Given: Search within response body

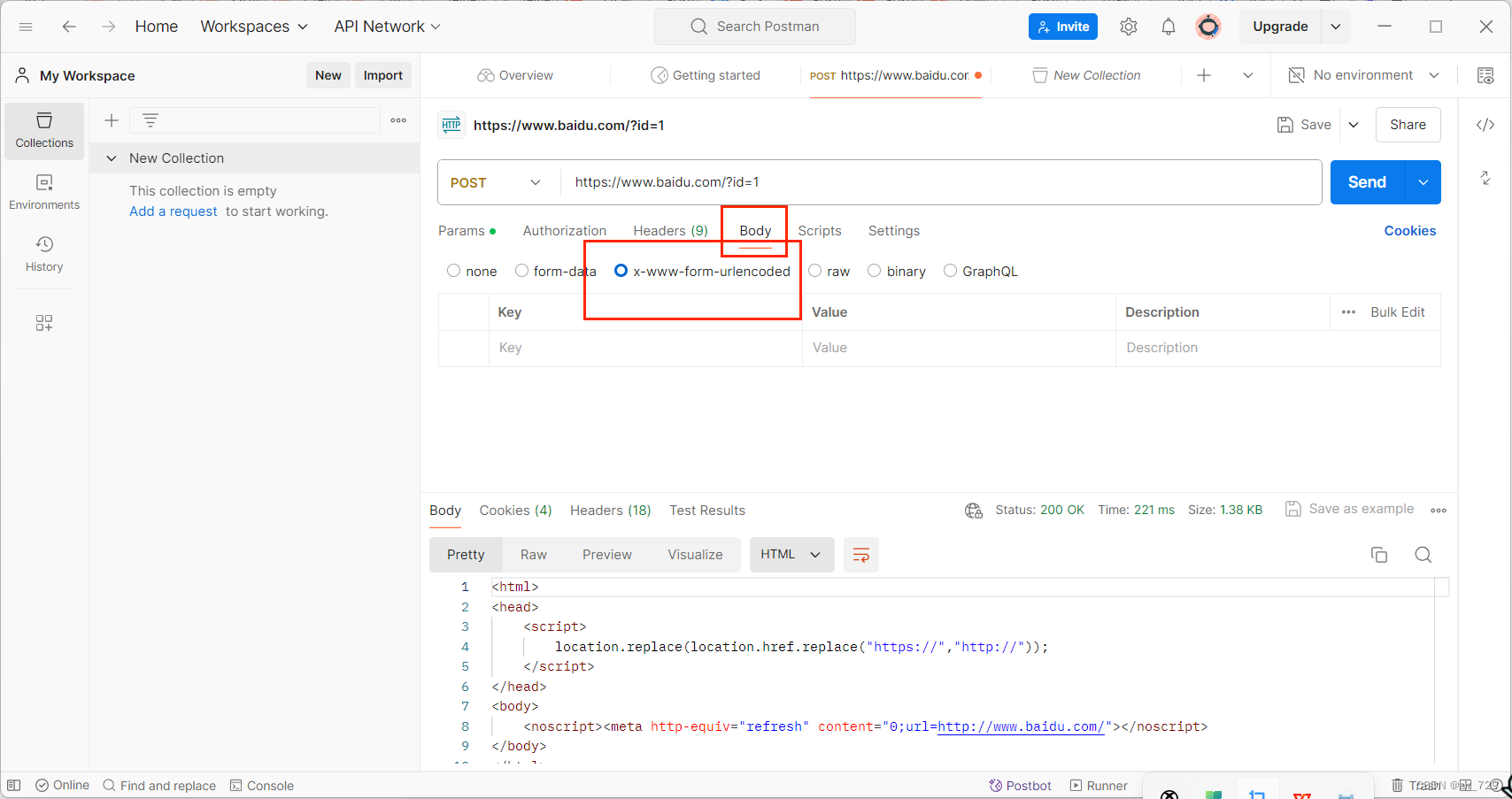Looking at the screenshot, I should tap(1423, 555).
